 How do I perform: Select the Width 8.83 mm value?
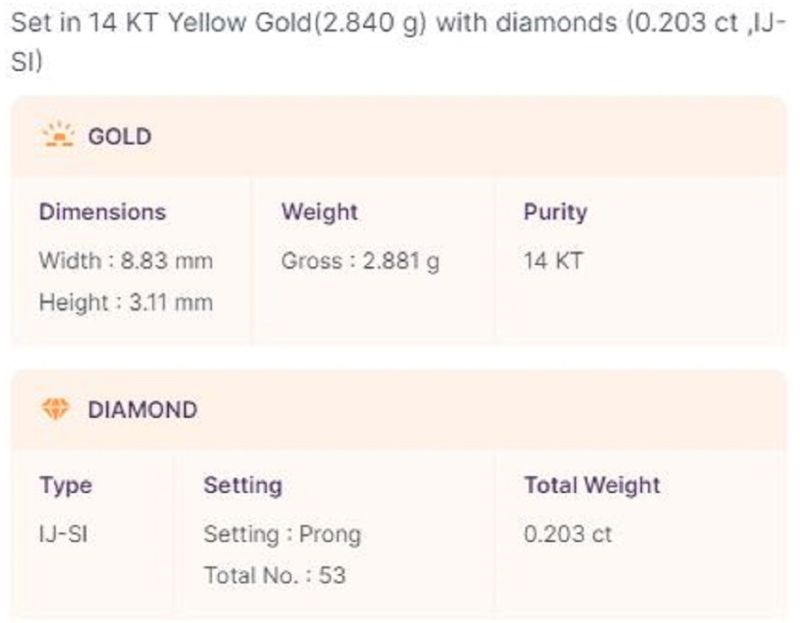(x=126, y=261)
